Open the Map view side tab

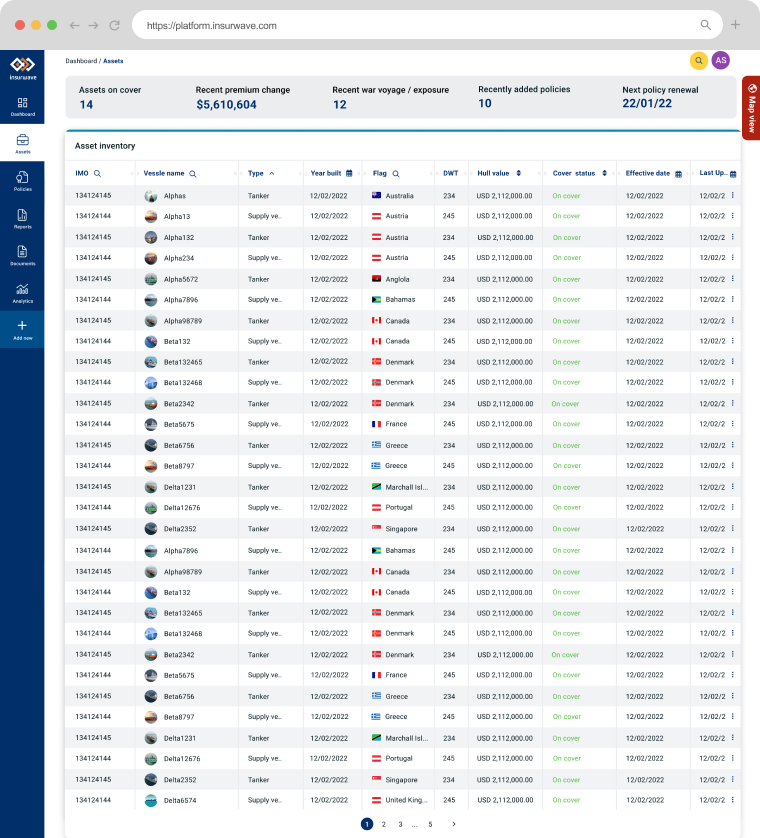pyautogui.click(x=750, y=108)
